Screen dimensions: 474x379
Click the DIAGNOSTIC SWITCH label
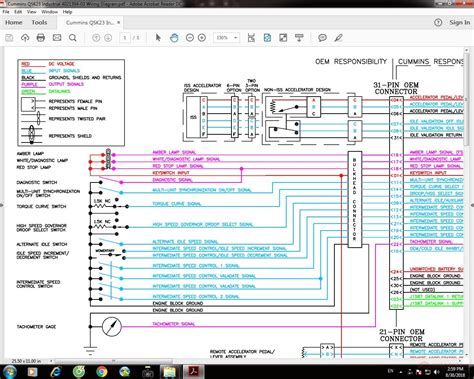pyautogui.click(x=37, y=182)
